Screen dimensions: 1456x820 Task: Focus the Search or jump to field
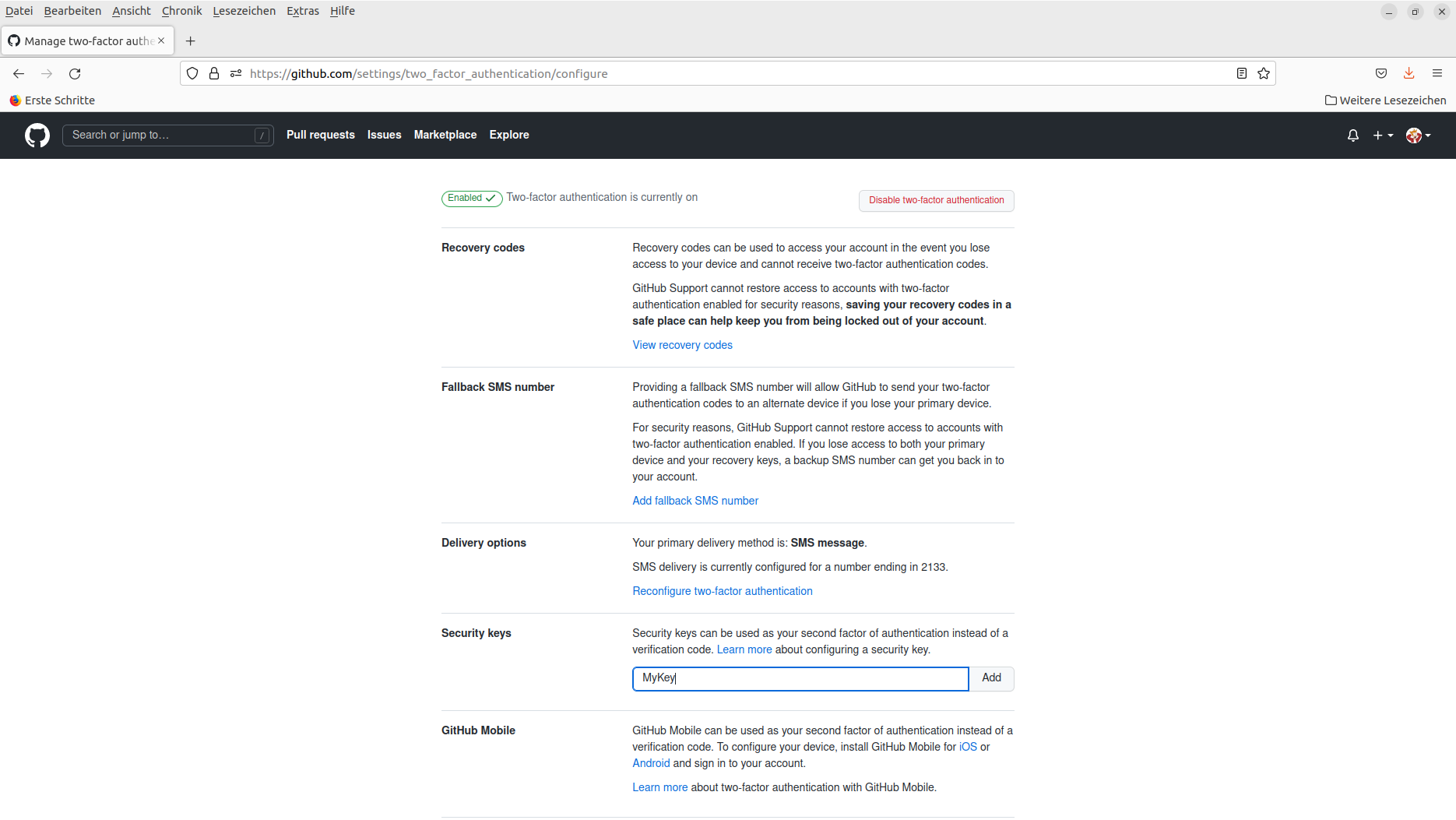[x=168, y=135]
